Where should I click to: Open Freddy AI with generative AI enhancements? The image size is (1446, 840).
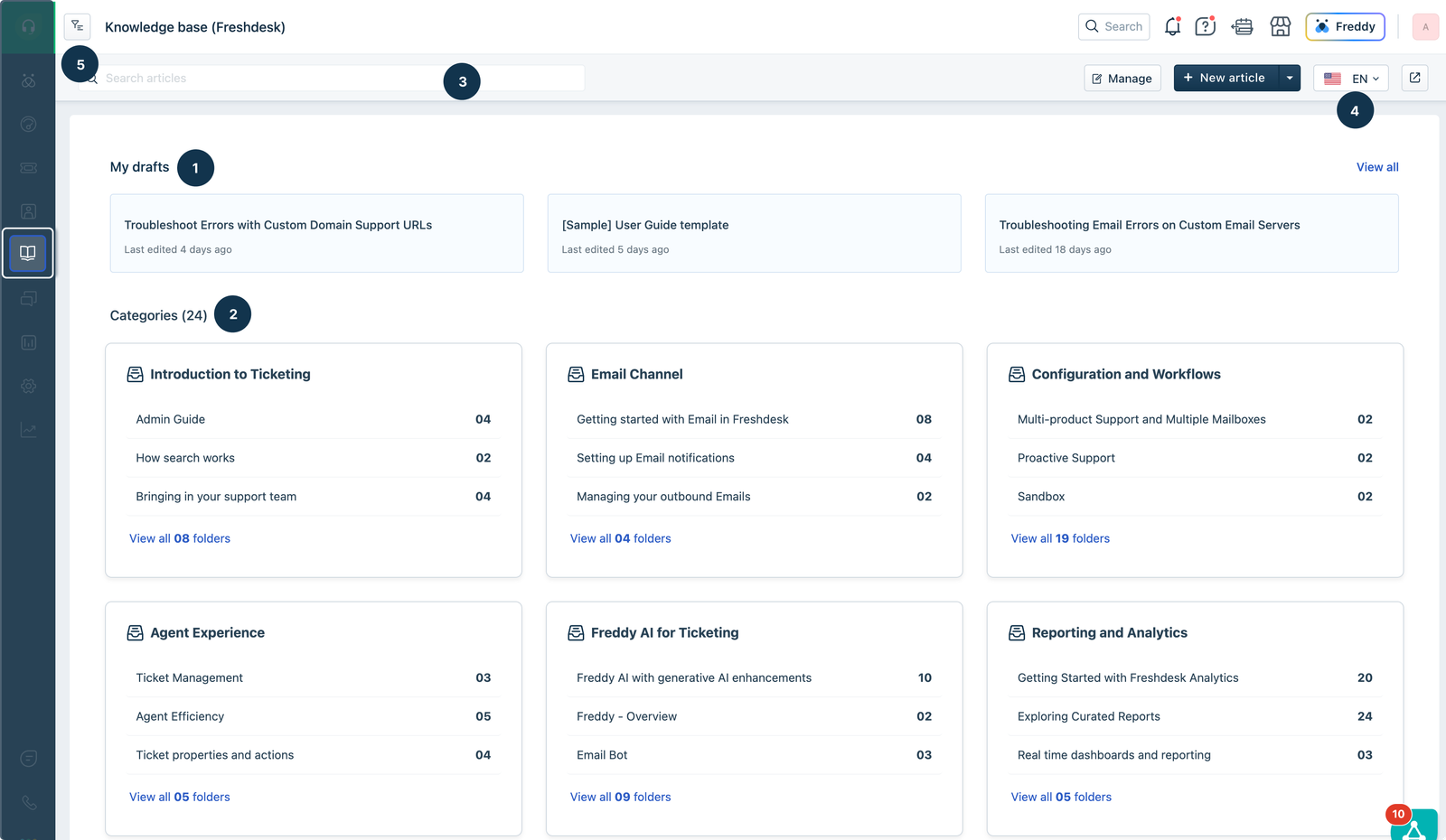coord(755,677)
